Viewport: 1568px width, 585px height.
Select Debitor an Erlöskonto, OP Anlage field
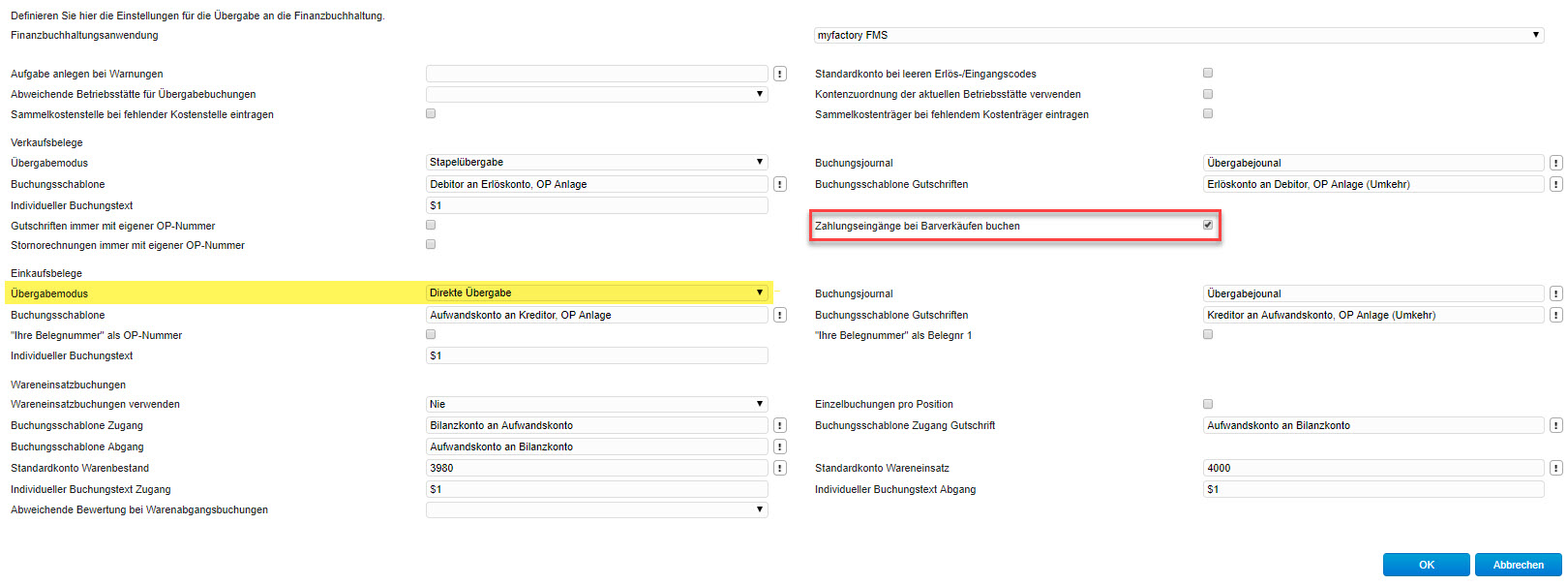point(597,184)
